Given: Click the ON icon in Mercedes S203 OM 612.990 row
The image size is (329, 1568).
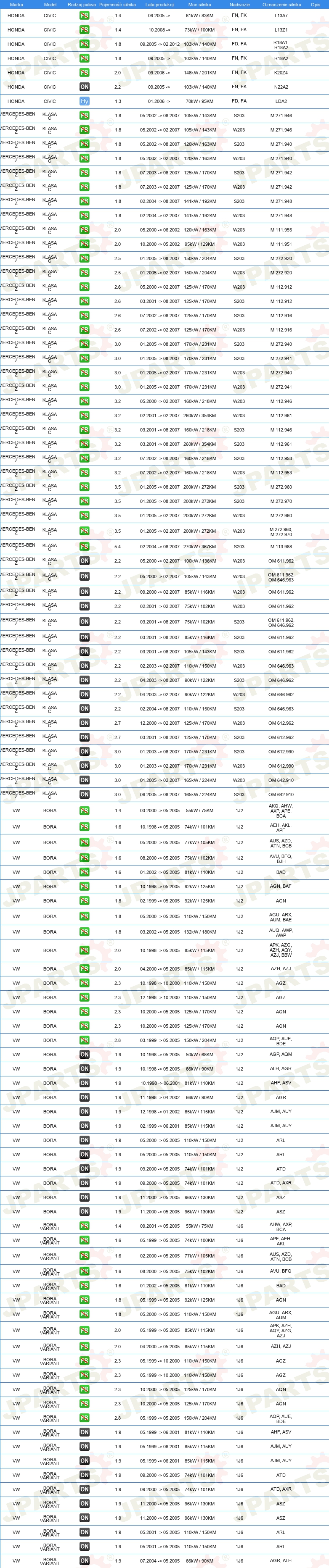Looking at the screenshot, I should pyautogui.click(x=85, y=752).
